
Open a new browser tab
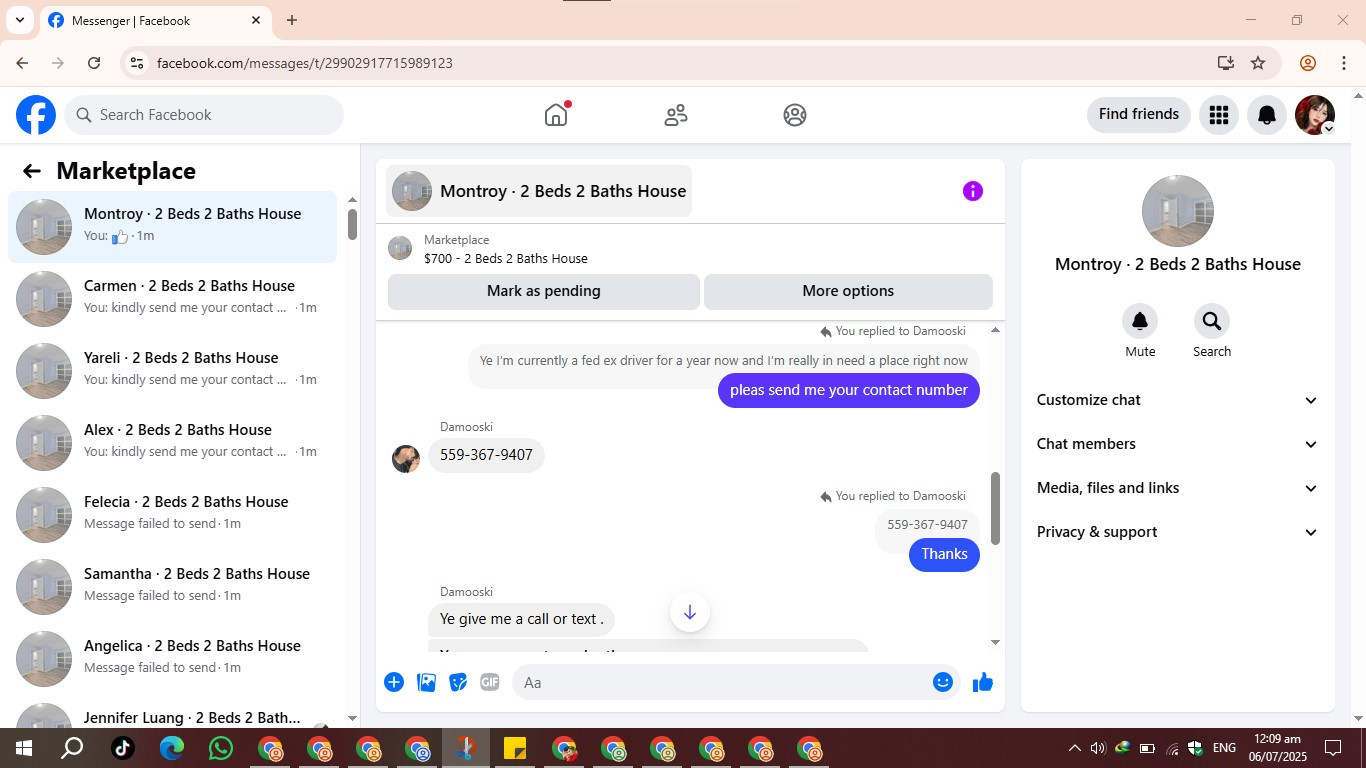(x=292, y=20)
